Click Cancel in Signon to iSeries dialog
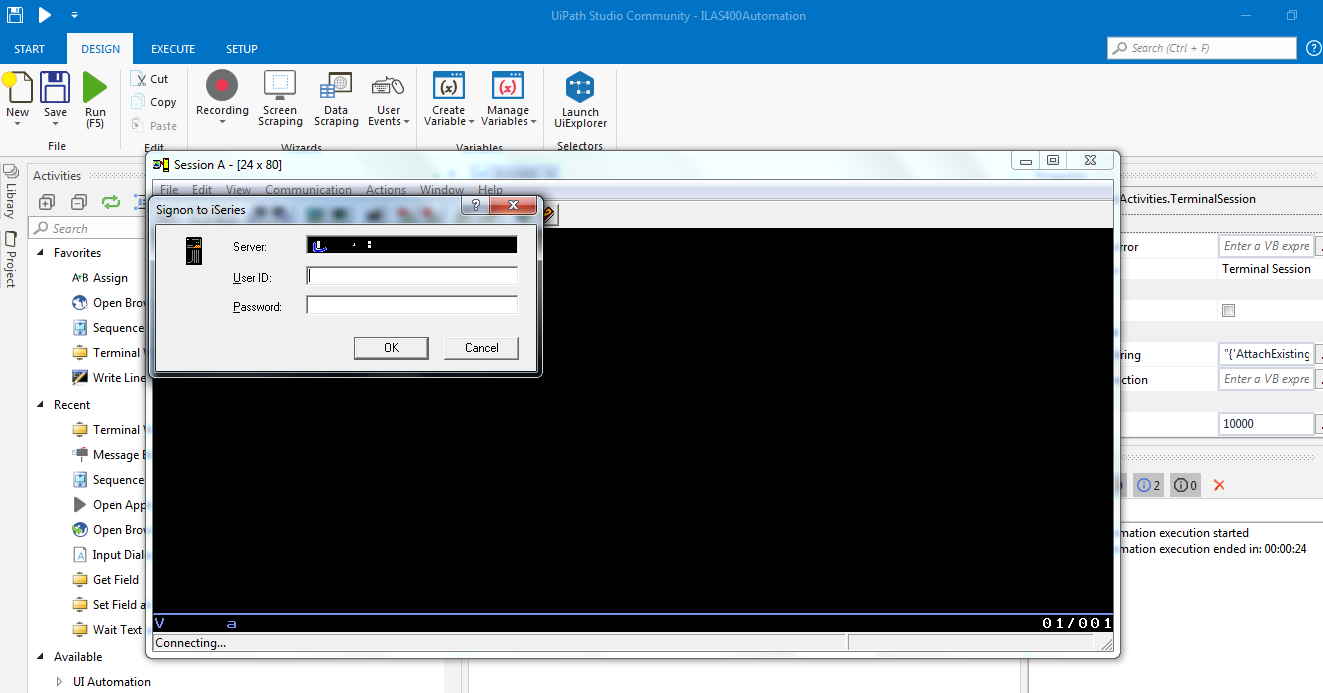Image resolution: width=1323 pixels, height=693 pixels. tap(482, 348)
